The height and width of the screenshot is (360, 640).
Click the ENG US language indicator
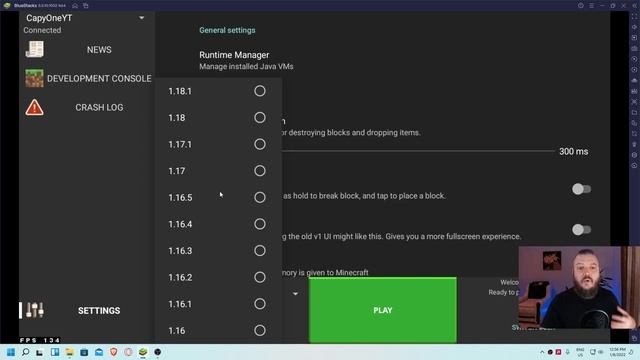tap(580, 352)
